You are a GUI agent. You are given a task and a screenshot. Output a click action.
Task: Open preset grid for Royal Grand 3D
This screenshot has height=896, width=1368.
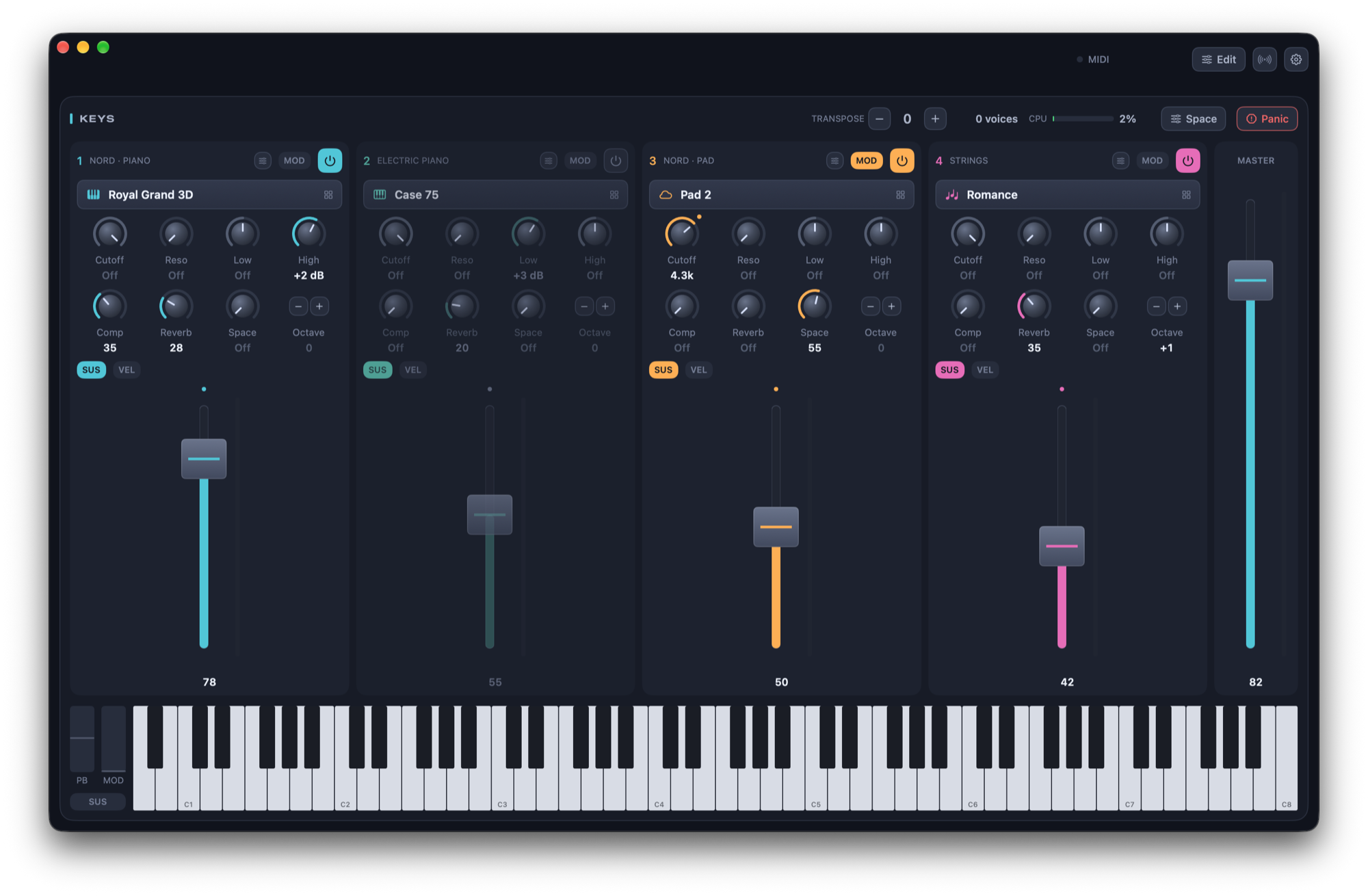coord(328,195)
